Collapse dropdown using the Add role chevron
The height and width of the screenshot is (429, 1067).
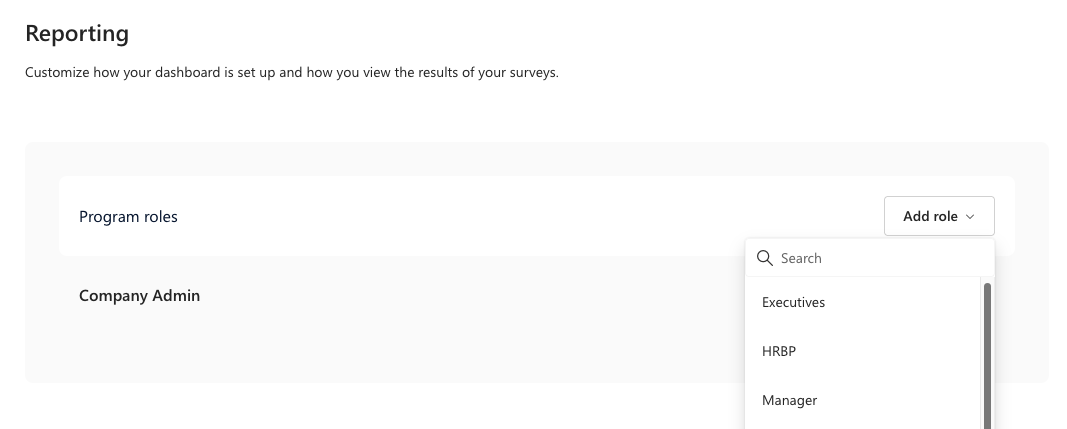(x=970, y=217)
